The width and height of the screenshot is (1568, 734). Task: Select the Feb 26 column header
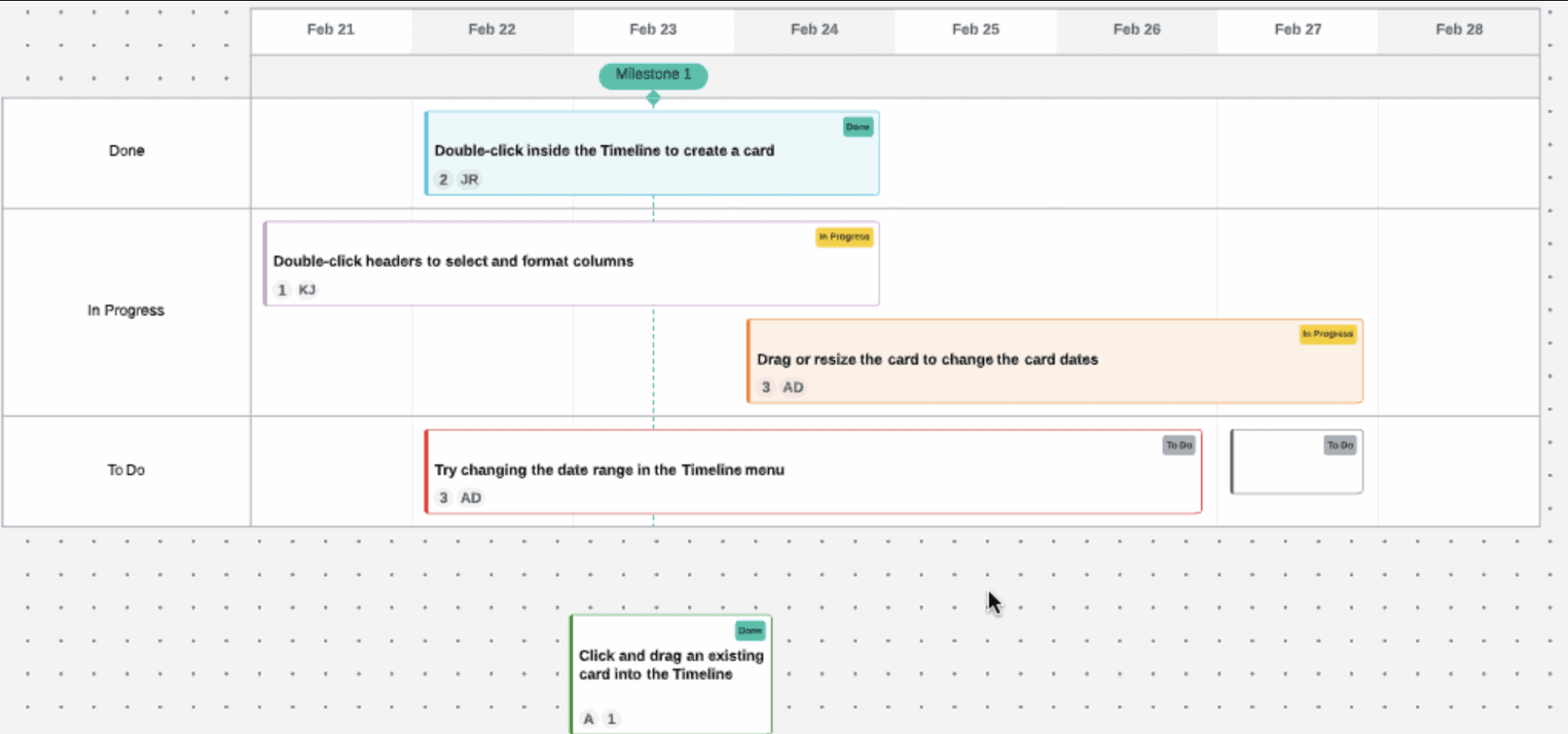point(1137,30)
